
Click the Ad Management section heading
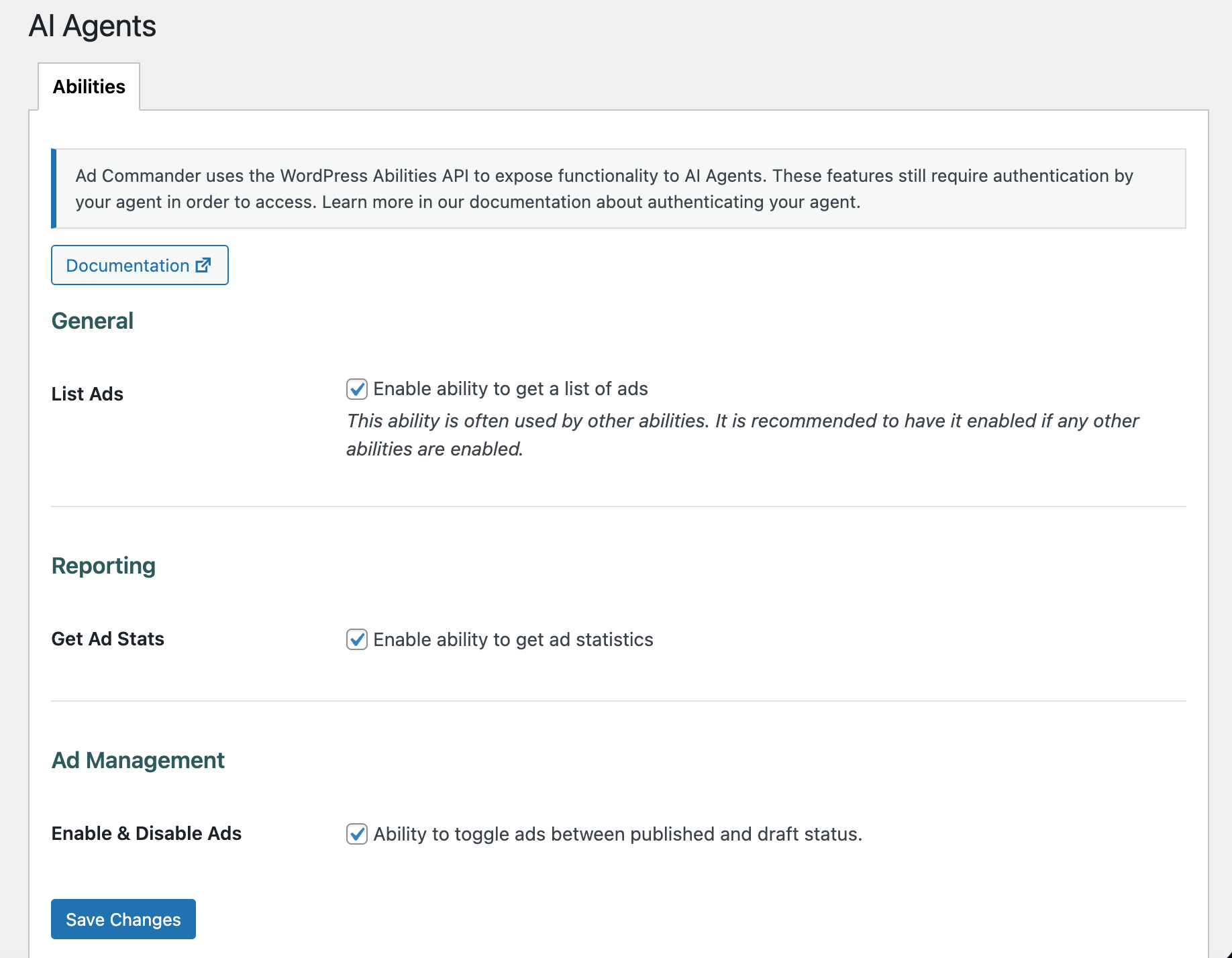[x=138, y=760]
